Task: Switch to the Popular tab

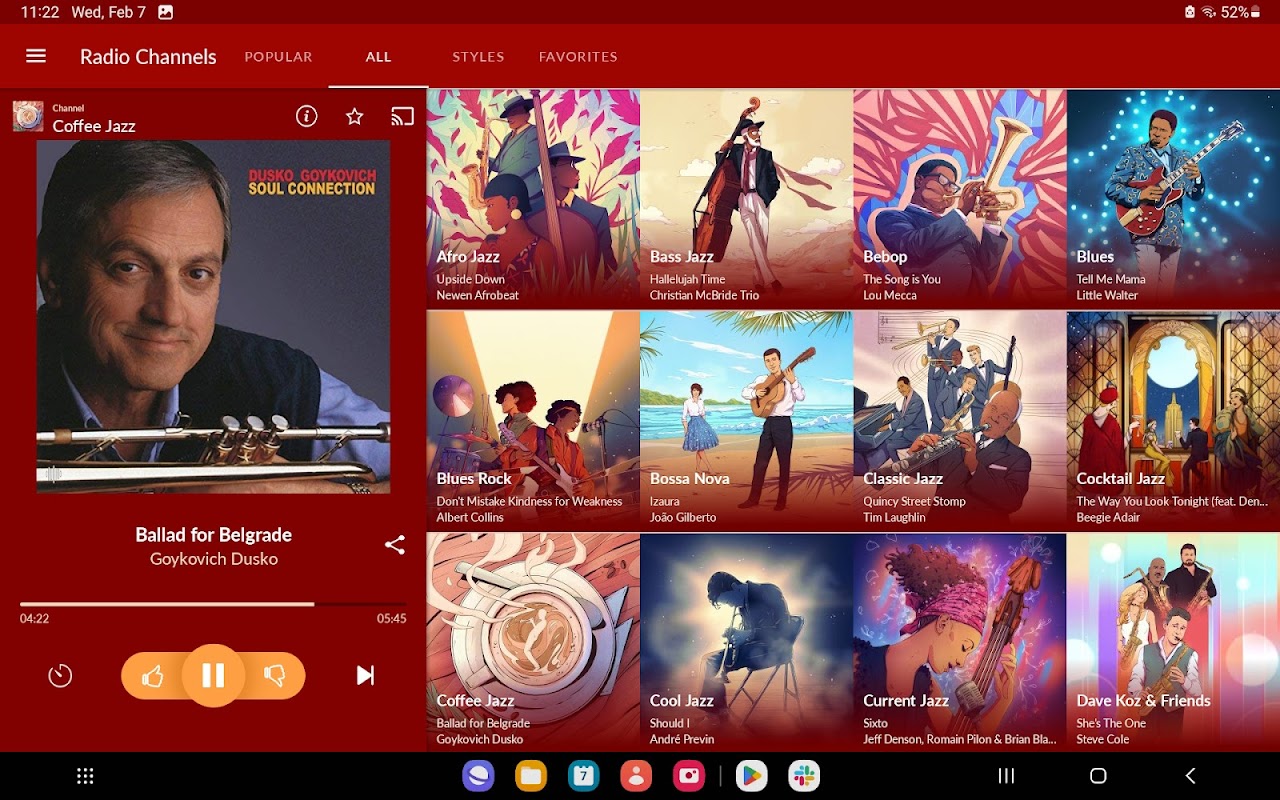Action: click(278, 57)
